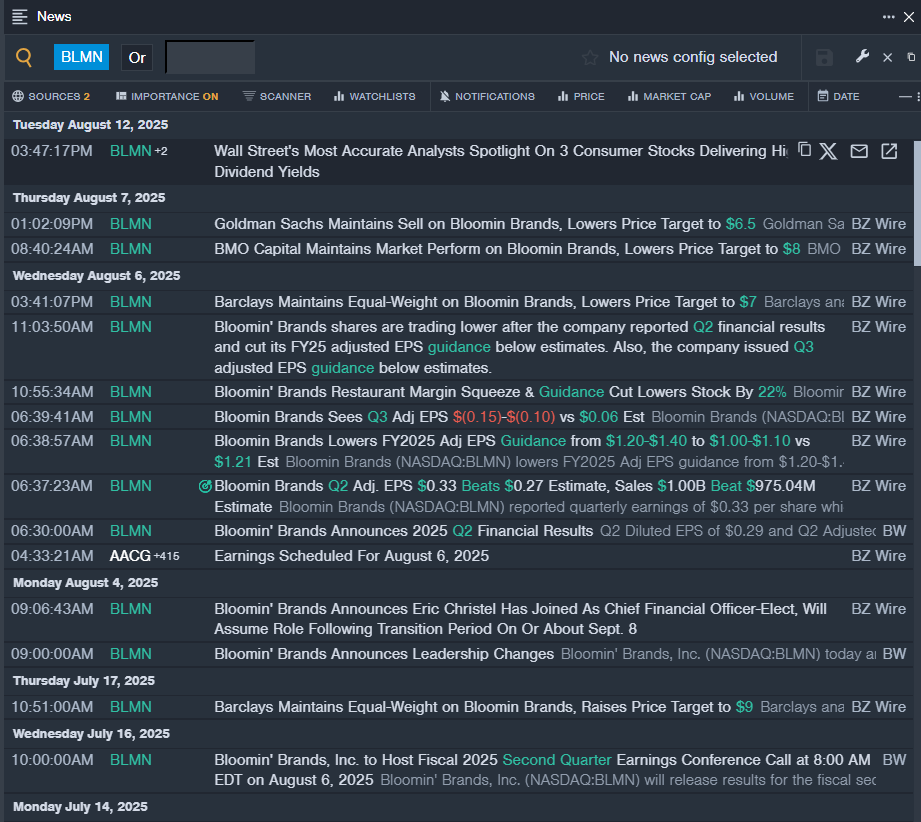This screenshot has width=921, height=822.
Task: Click the BZ Wire source on the BMO Capital row
Action: coord(879,249)
